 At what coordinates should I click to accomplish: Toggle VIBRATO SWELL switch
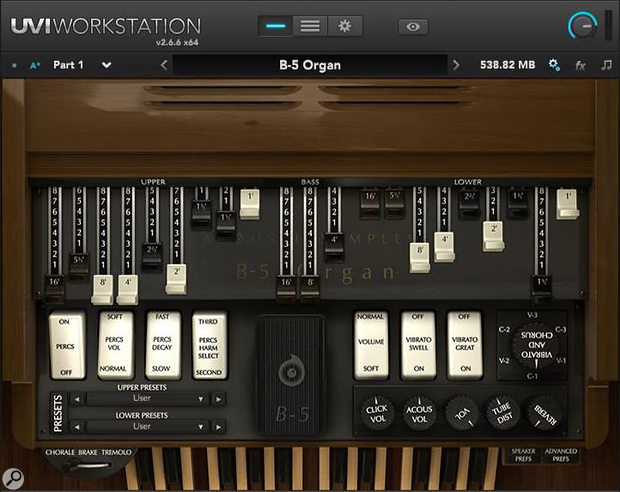(418, 345)
